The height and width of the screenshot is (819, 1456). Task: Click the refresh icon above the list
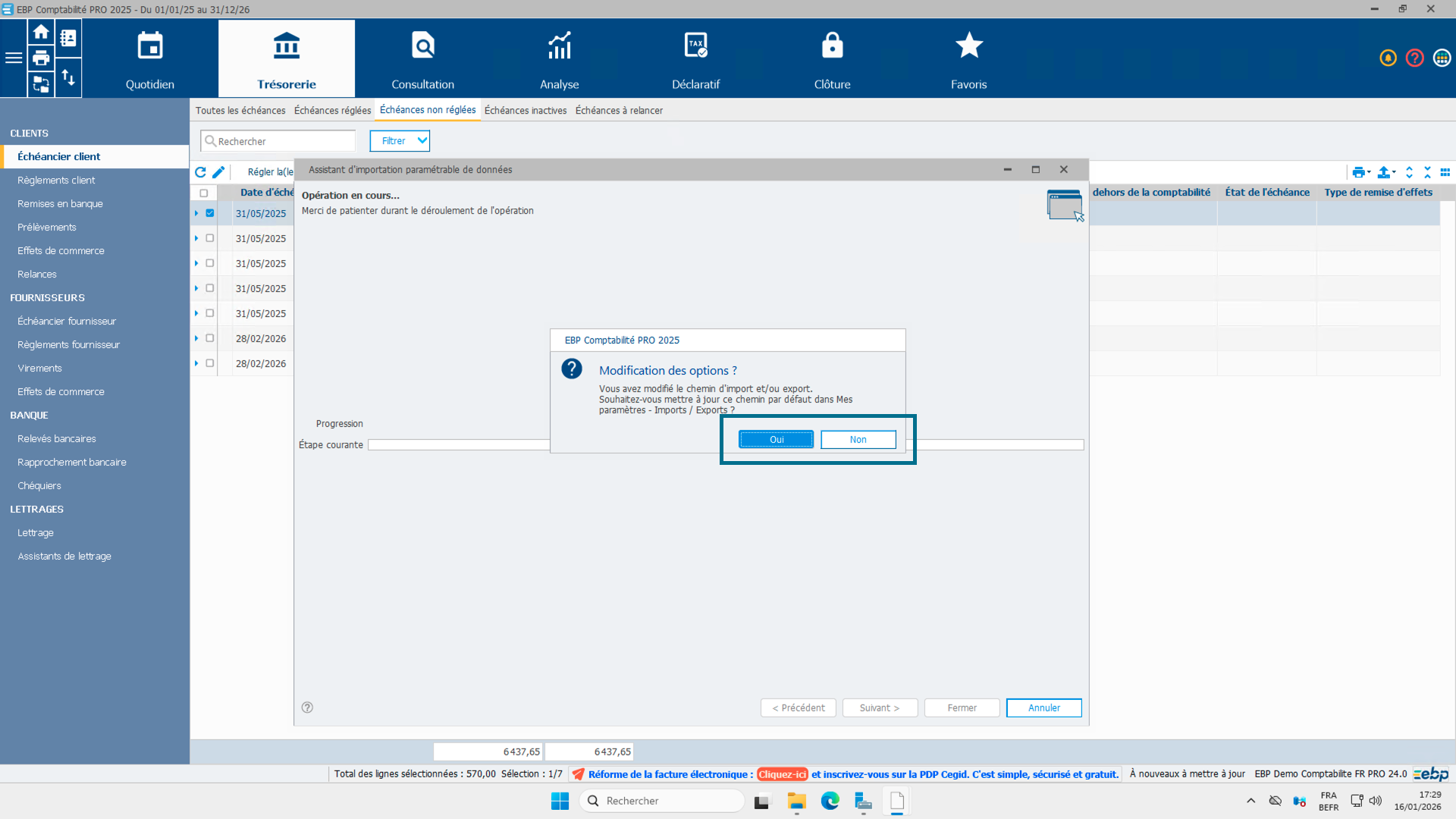coord(200,172)
